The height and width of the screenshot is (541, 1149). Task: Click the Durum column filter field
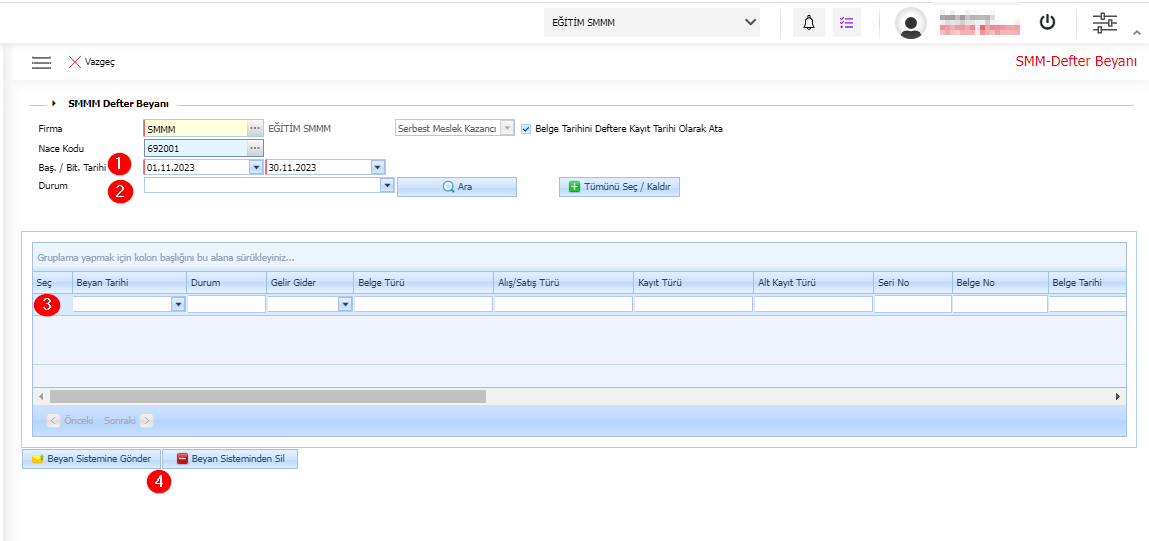tap(226, 304)
